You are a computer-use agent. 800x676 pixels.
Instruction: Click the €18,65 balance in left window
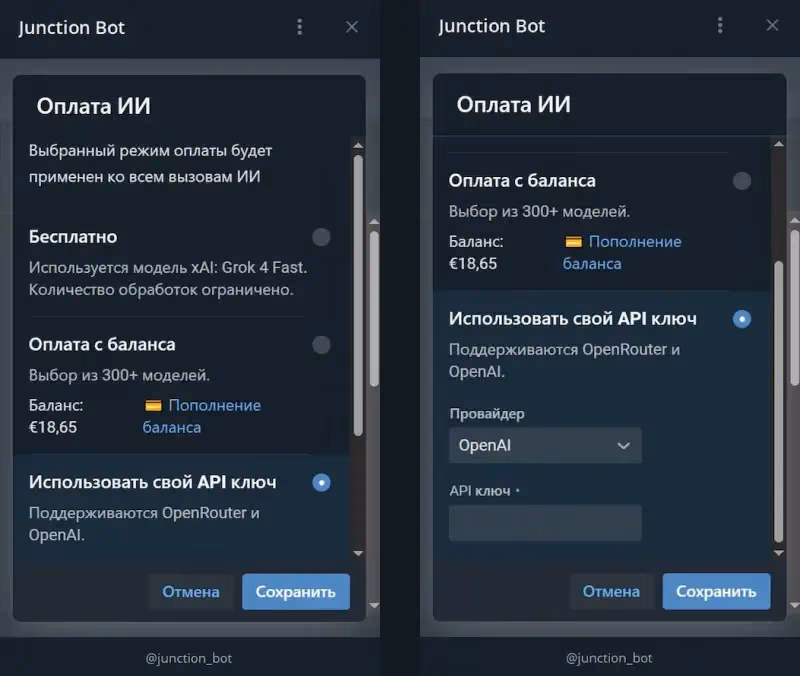coord(53,428)
